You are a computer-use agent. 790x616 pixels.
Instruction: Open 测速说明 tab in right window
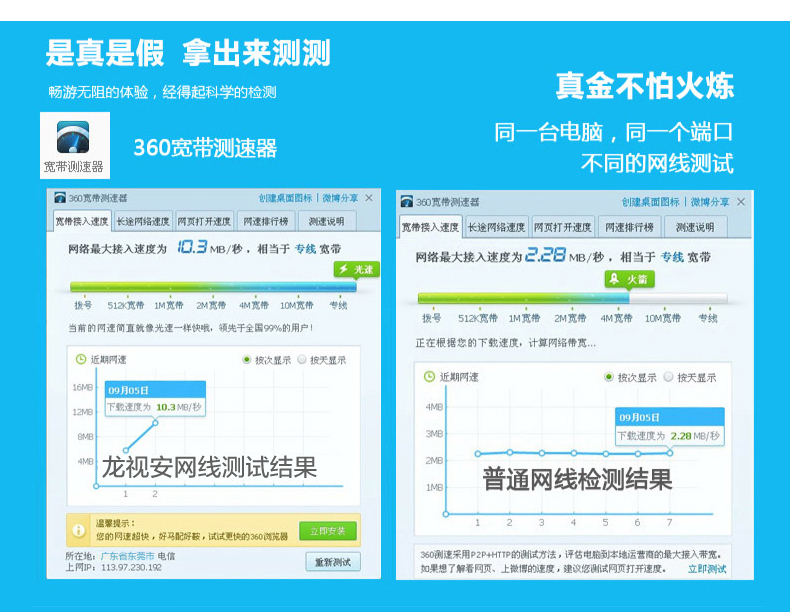[x=695, y=228]
